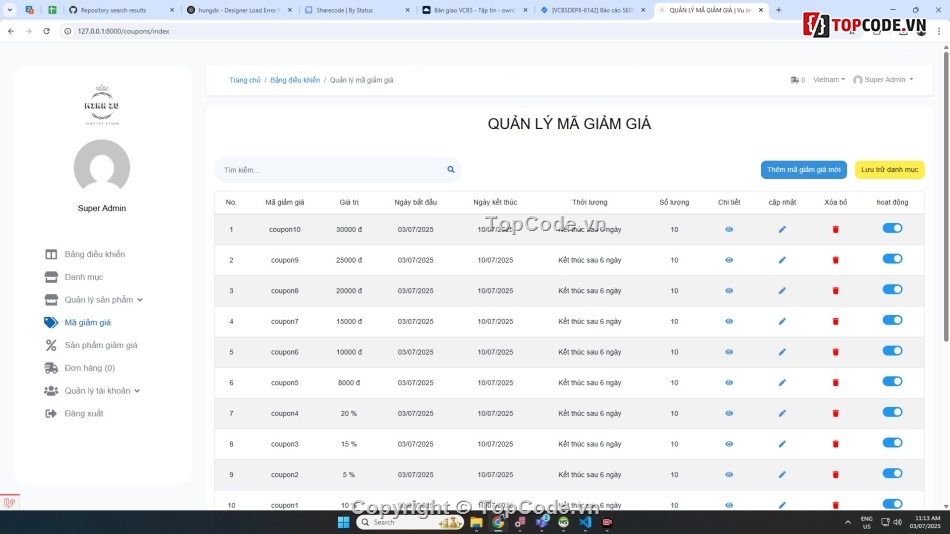Toggle active status for coupon7
950x534 pixels.
[x=892, y=320]
